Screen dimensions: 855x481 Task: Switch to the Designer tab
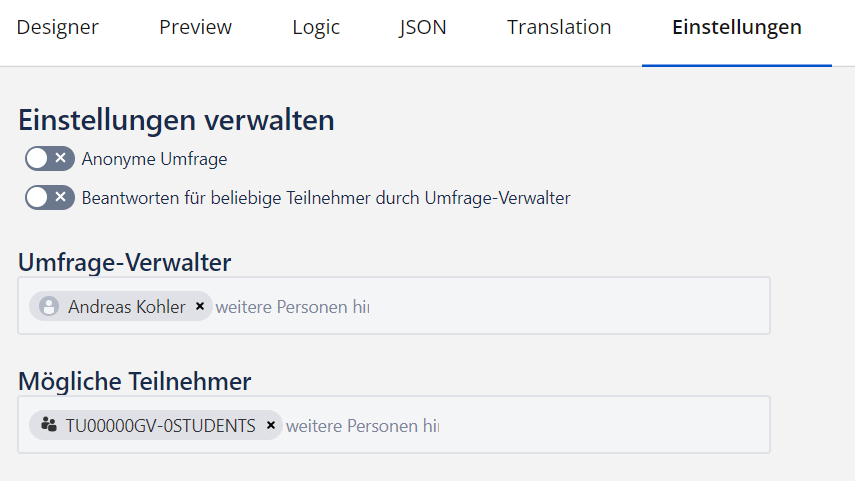pyautogui.click(x=58, y=27)
